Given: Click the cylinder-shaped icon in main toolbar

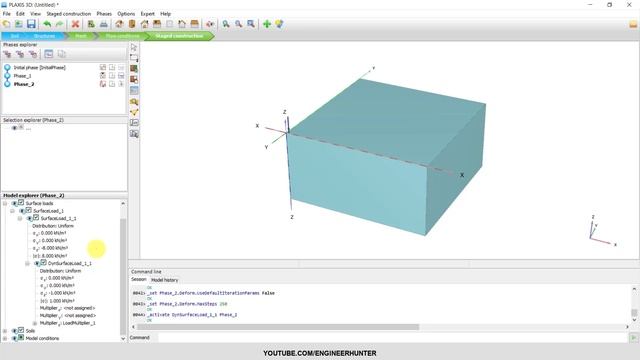Looking at the screenshot, I should (132, 24).
